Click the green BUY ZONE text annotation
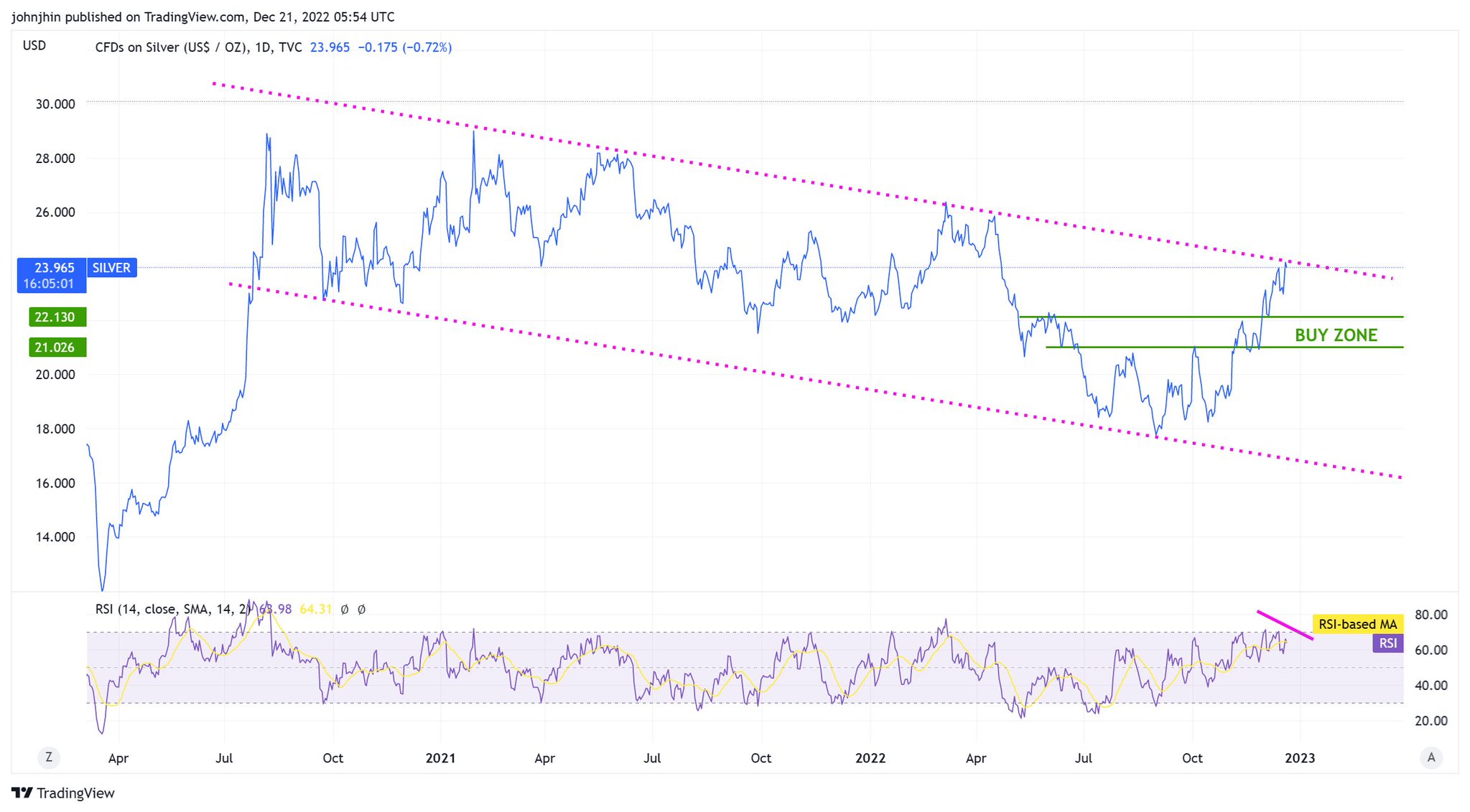 pyautogui.click(x=1336, y=335)
